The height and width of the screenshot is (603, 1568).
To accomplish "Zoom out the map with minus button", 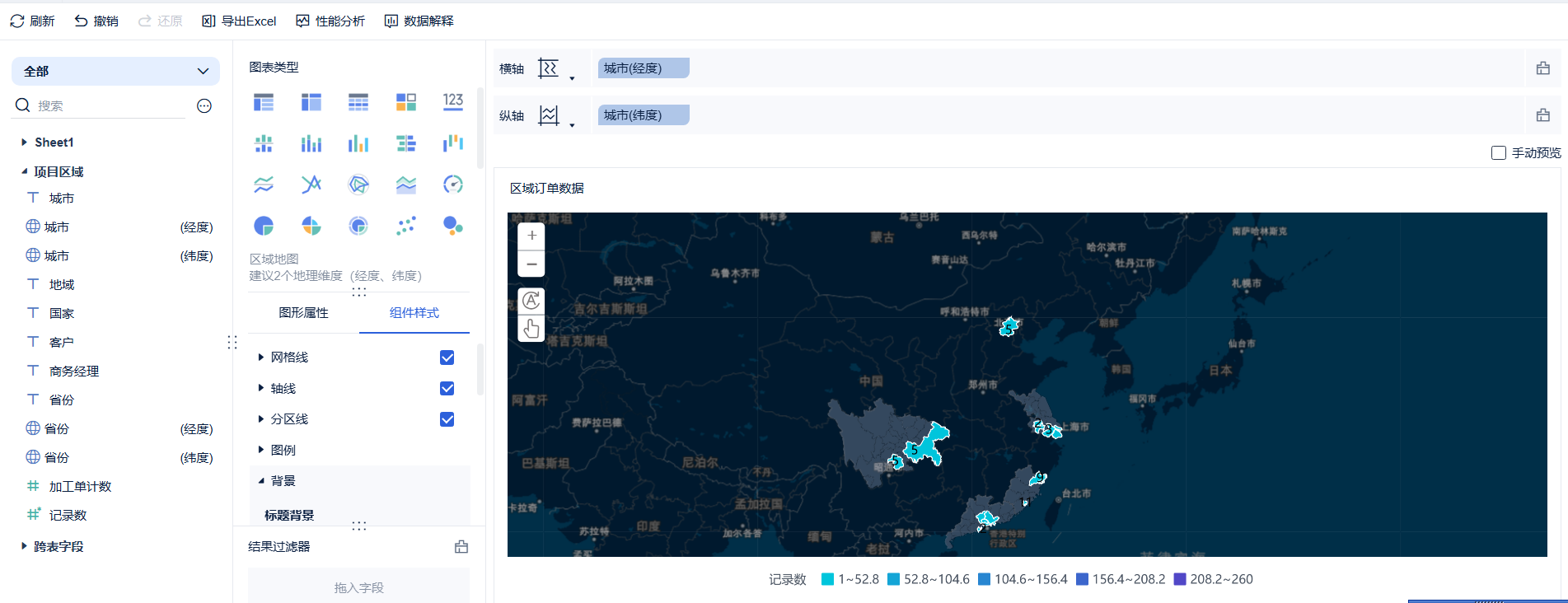I will coord(531,264).
